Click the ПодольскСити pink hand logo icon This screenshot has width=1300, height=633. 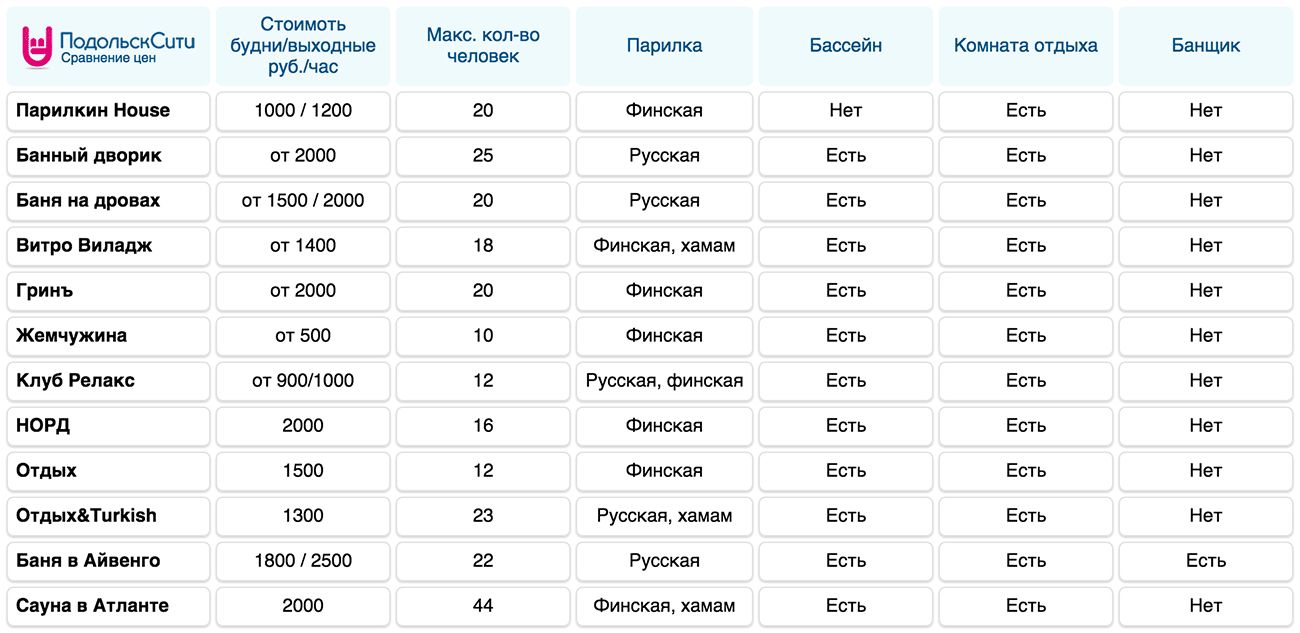point(38,48)
